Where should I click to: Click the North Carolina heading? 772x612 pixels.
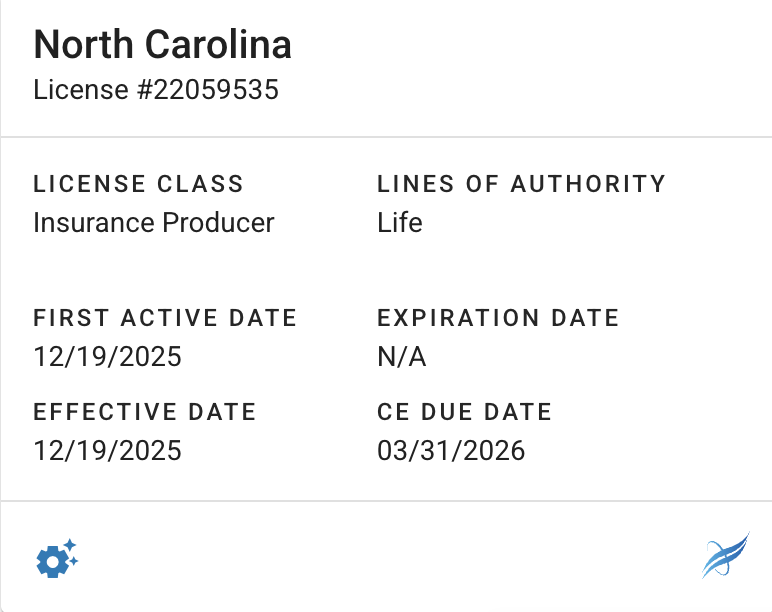pos(162,45)
